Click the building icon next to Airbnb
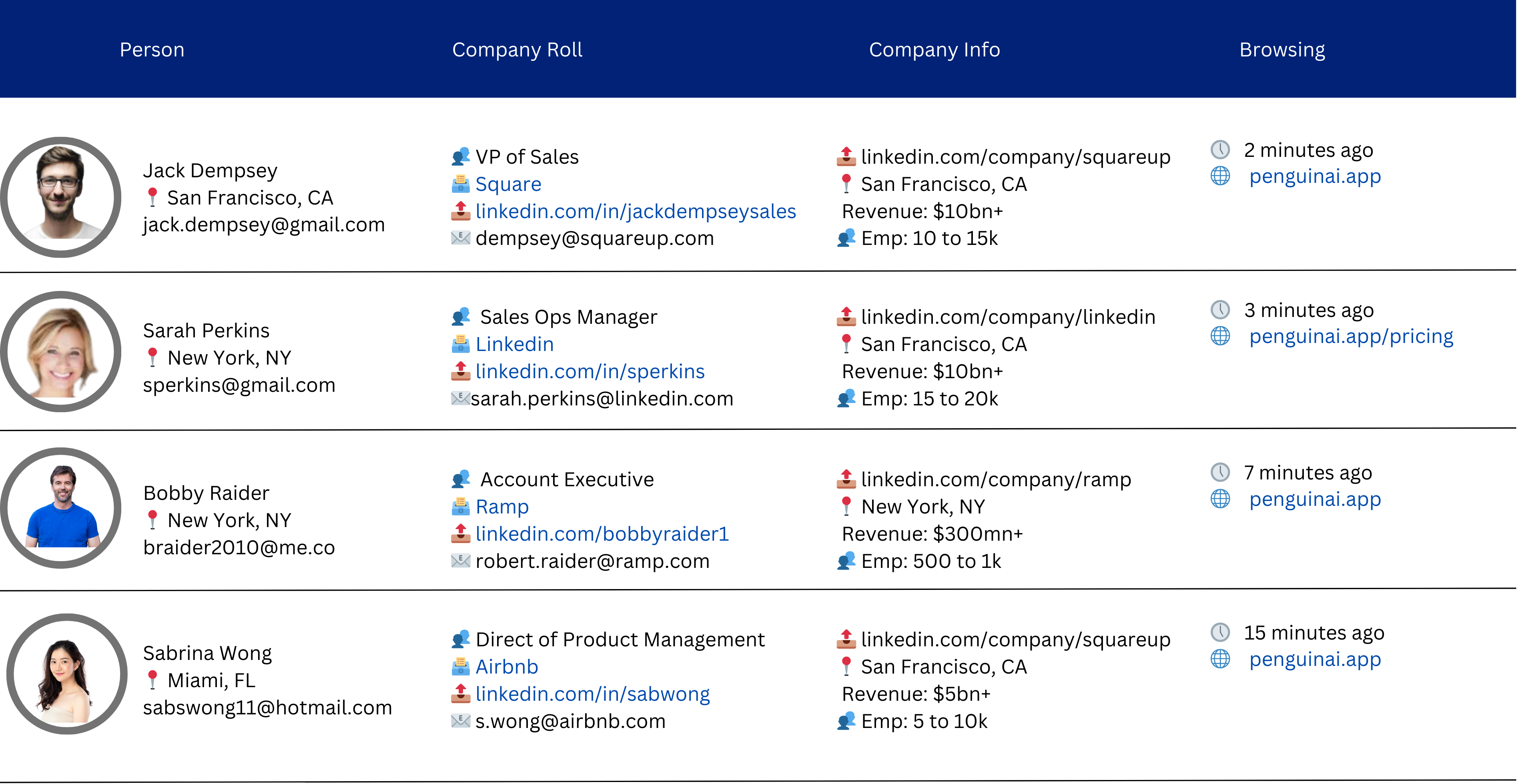The image size is (1522, 784). click(461, 667)
